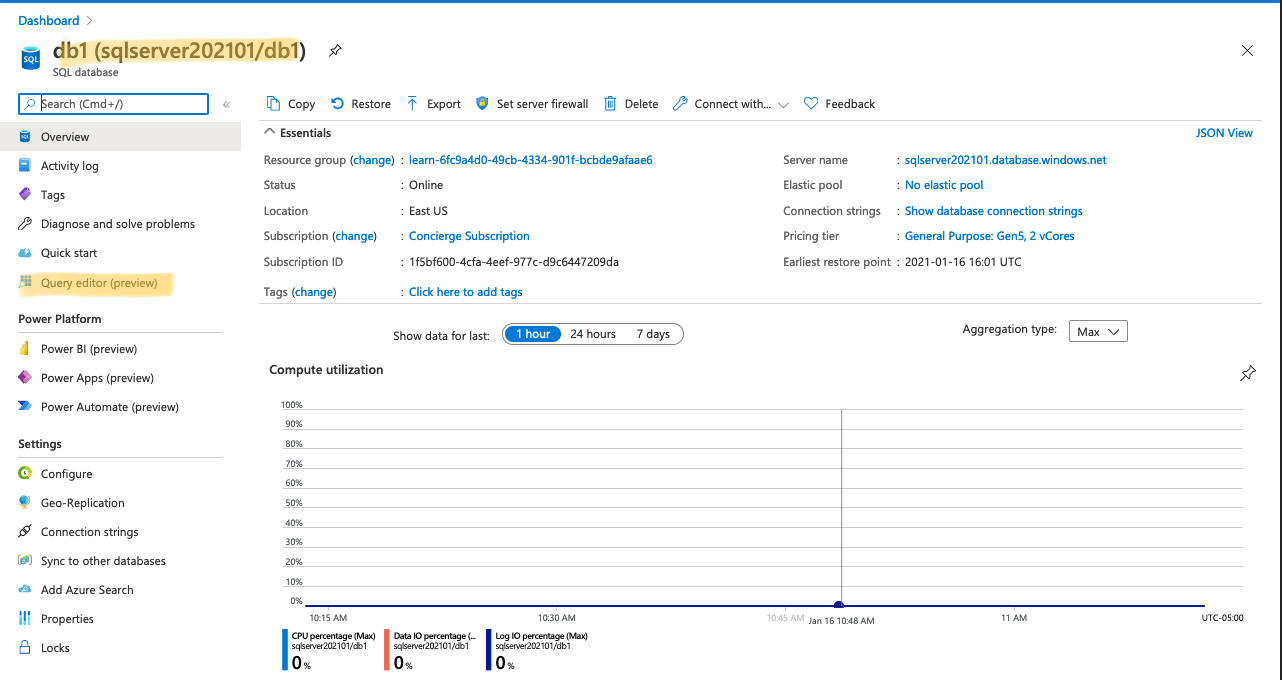Focus the Search (Cmd+/) field
Image resolution: width=1282 pixels, height=680 pixels.
coord(113,104)
